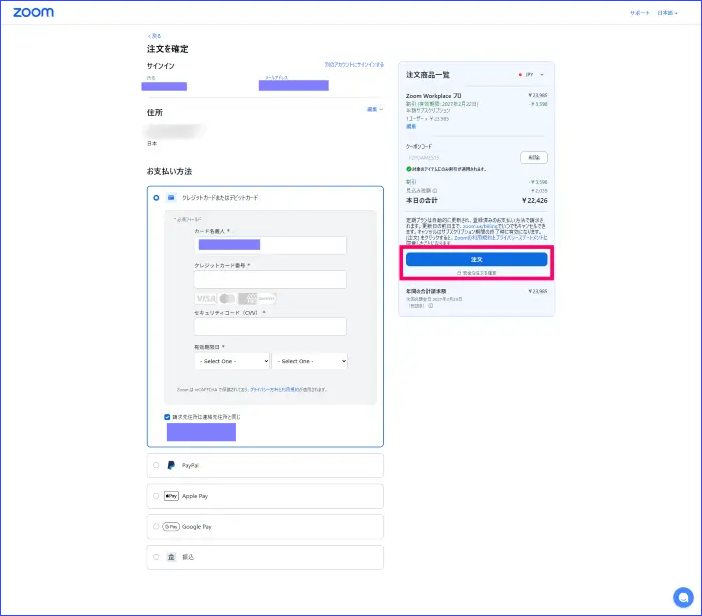This screenshot has height=616, width=702.
Task: Click the Zoom logo in header
Action: (33, 13)
